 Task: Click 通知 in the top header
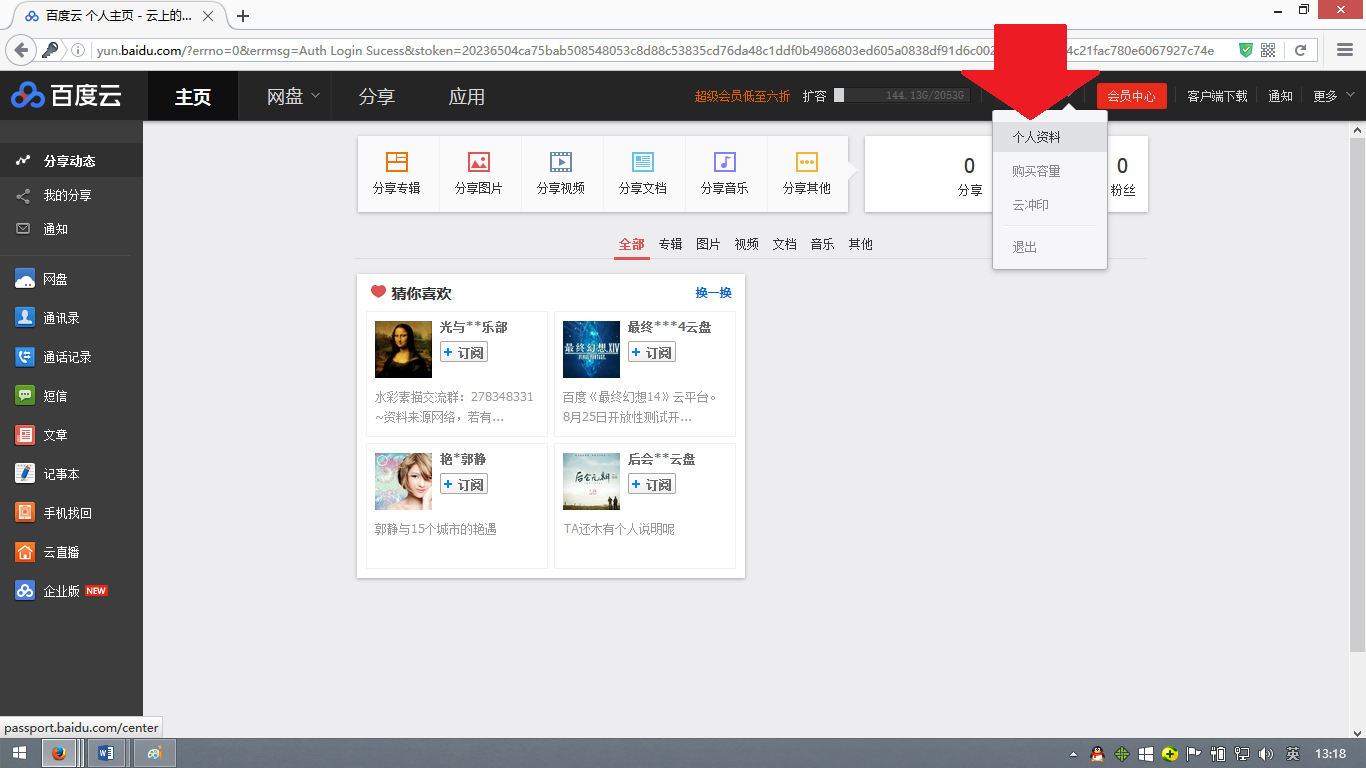pos(1280,96)
